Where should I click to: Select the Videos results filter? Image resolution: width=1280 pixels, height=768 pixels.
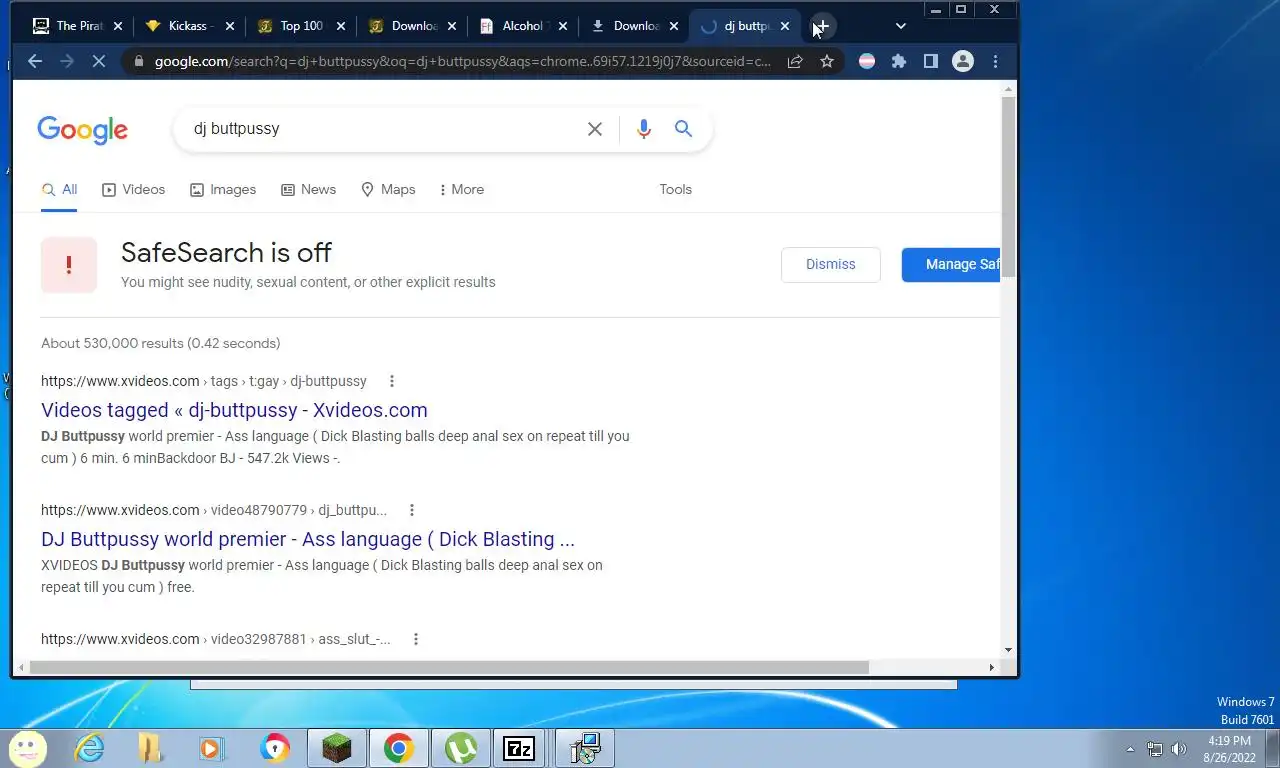134,189
